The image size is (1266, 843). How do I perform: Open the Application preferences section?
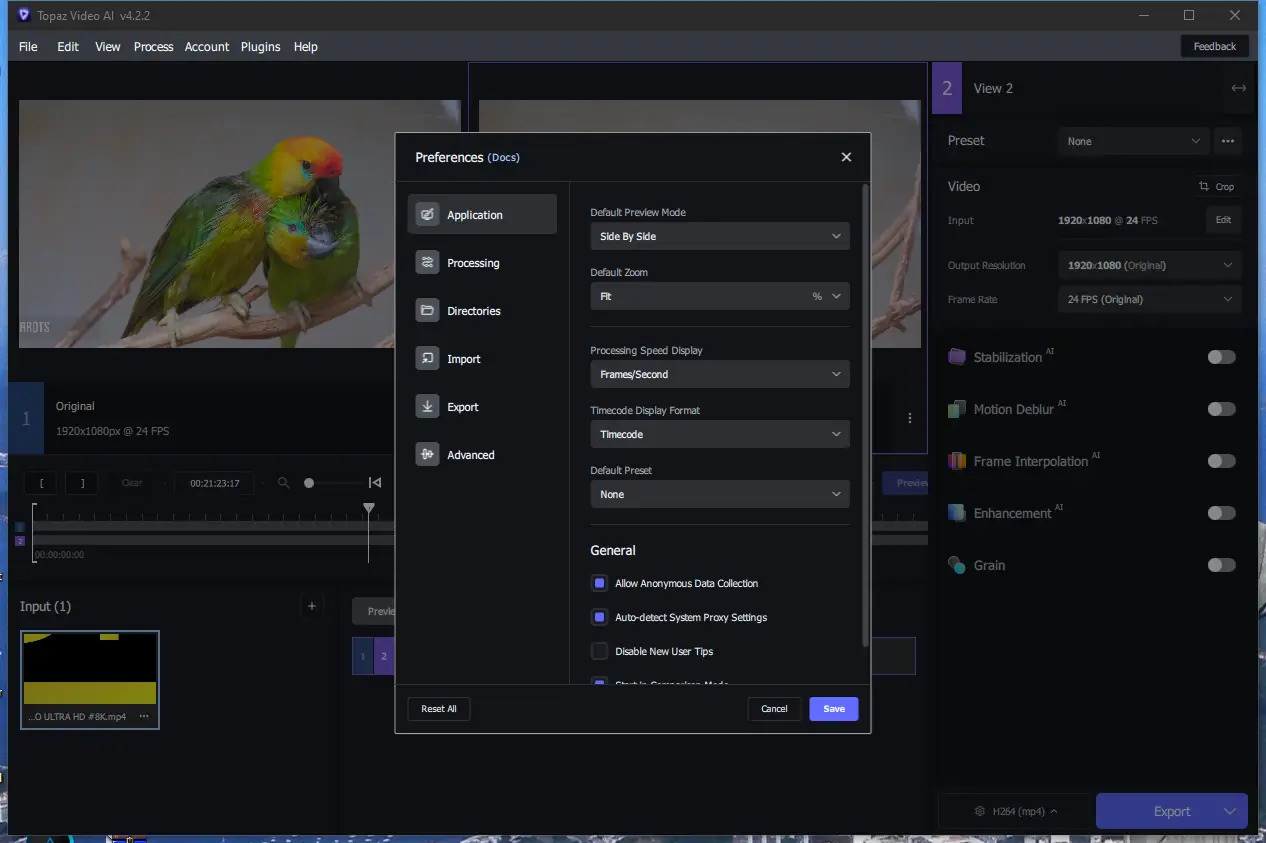click(482, 214)
